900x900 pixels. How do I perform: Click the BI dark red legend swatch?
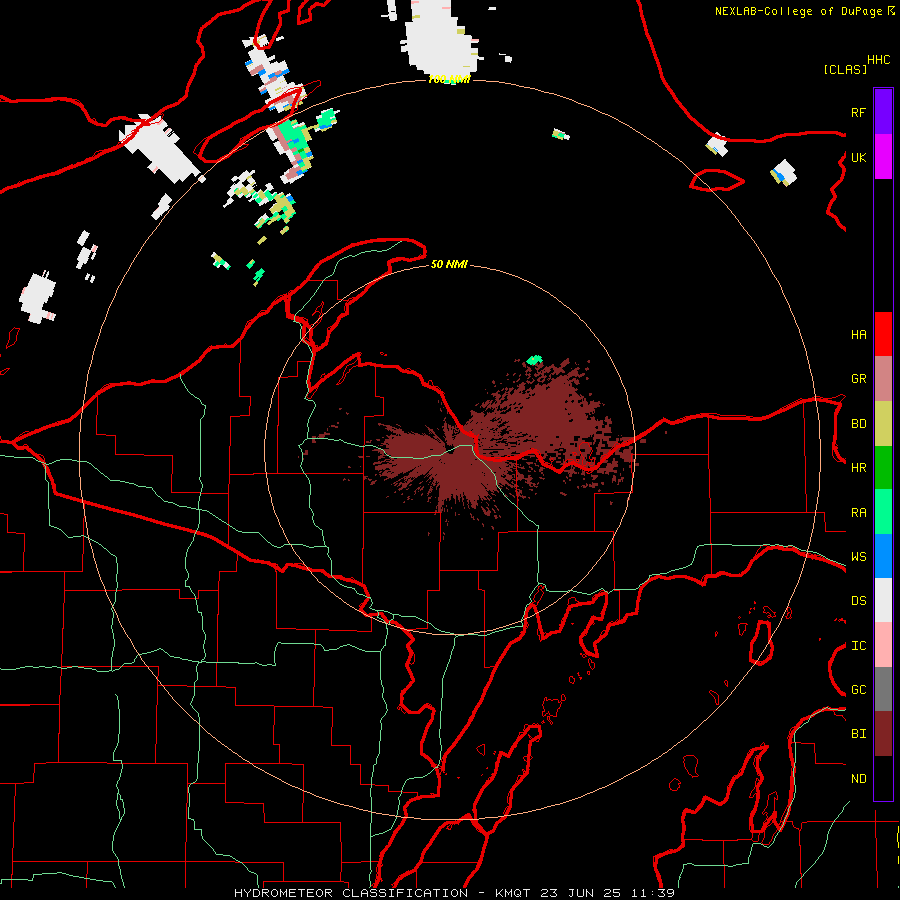pyautogui.click(x=883, y=734)
